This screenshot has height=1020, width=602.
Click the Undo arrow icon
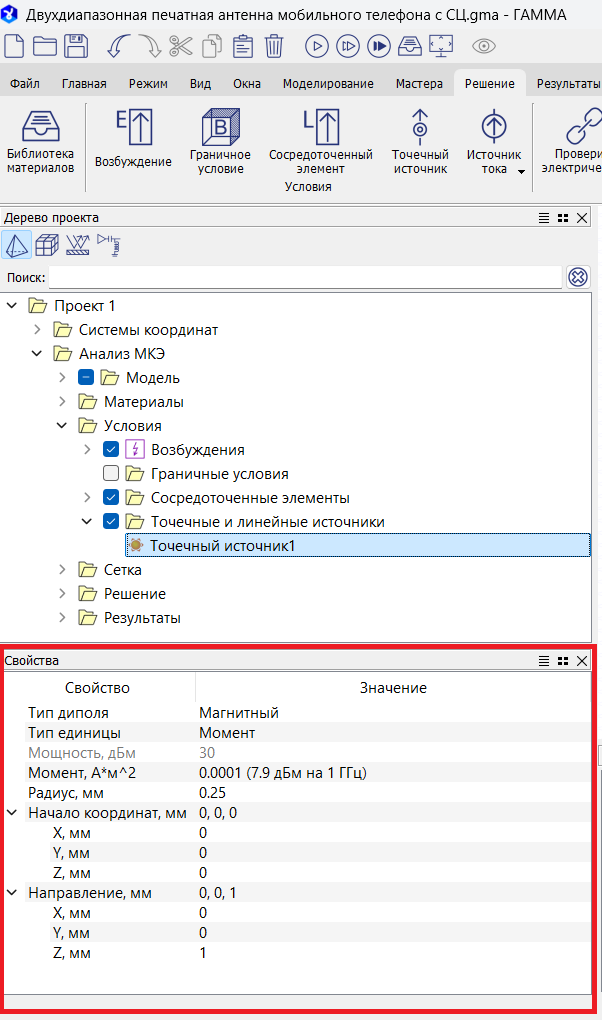(118, 46)
